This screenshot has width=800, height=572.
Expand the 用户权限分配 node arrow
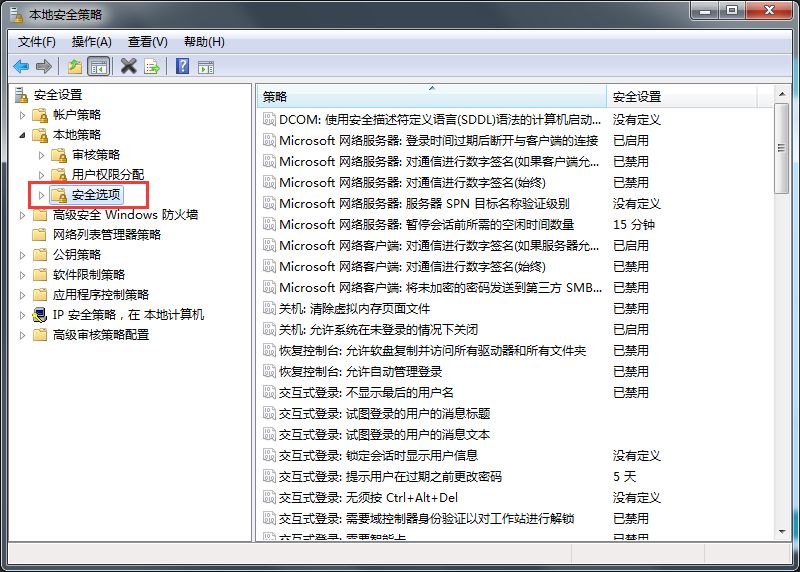click(x=41, y=175)
